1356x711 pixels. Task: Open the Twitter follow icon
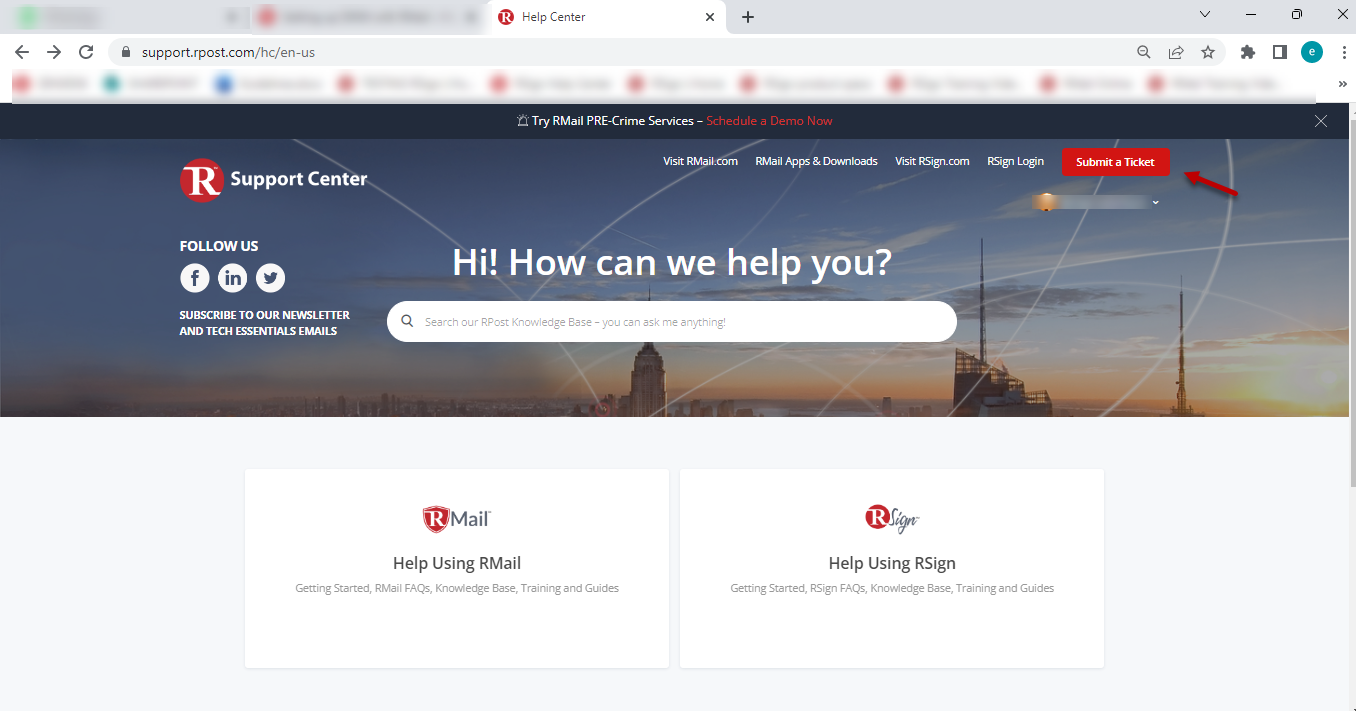(x=270, y=278)
